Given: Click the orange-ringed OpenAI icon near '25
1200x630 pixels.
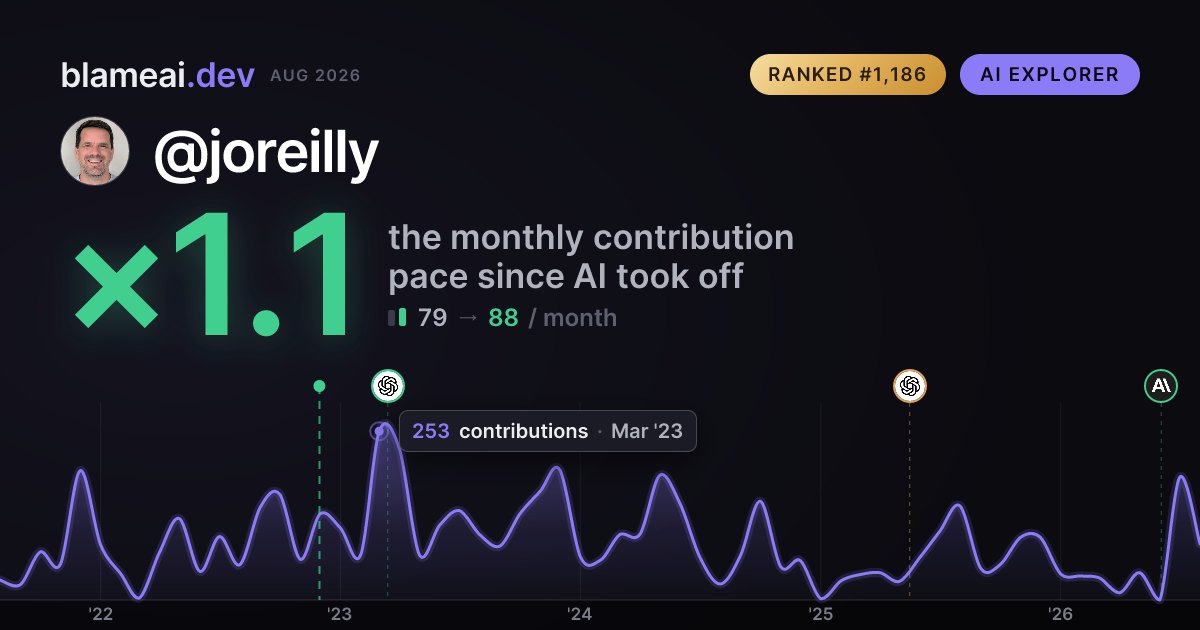Looking at the screenshot, I should [x=909, y=385].
